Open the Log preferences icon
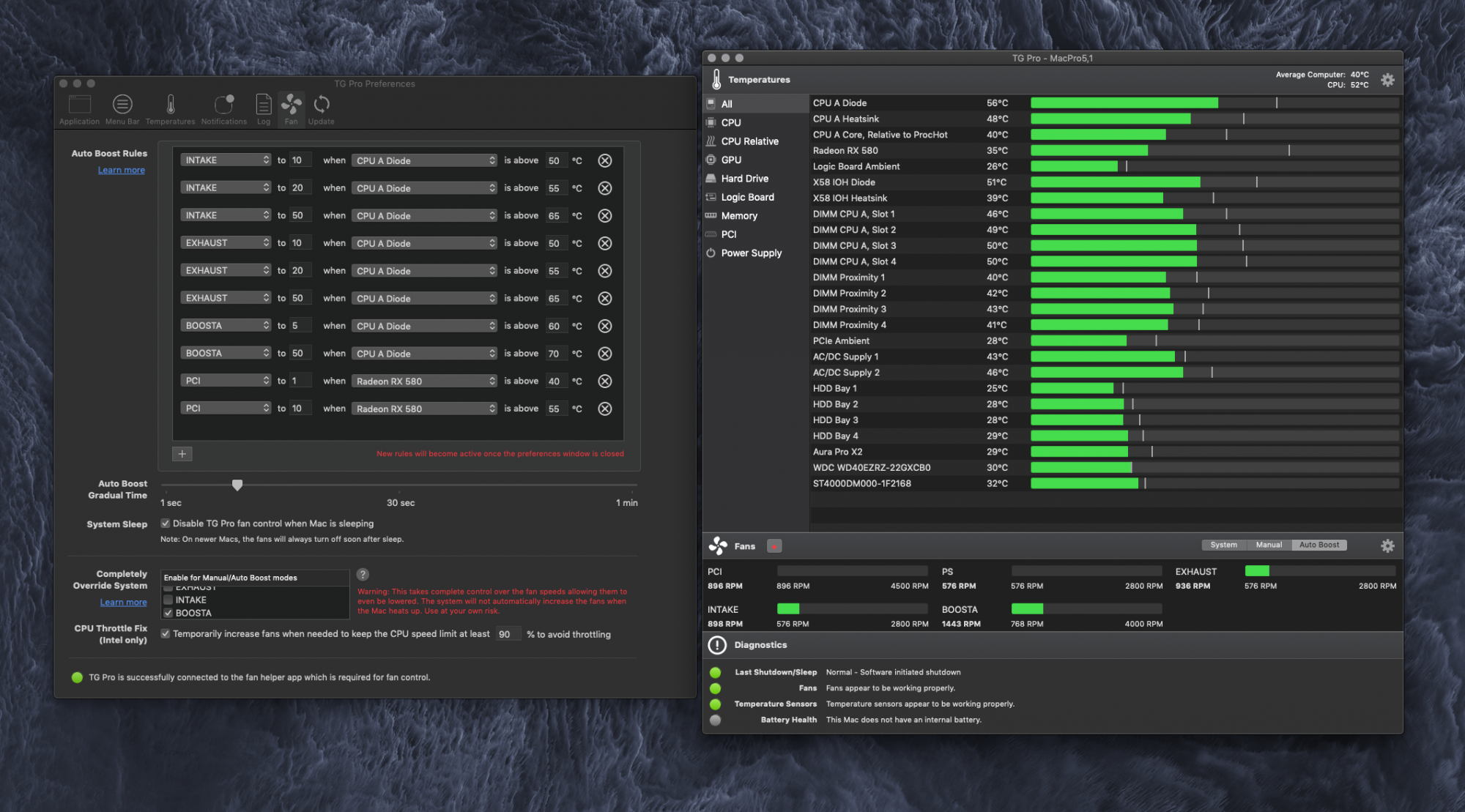The image size is (1465, 812). [264, 105]
